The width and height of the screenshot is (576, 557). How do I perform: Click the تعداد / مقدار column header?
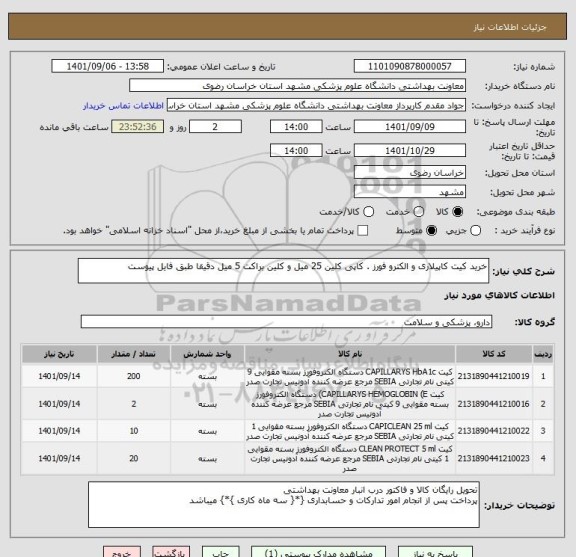pyautogui.click(x=133, y=354)
